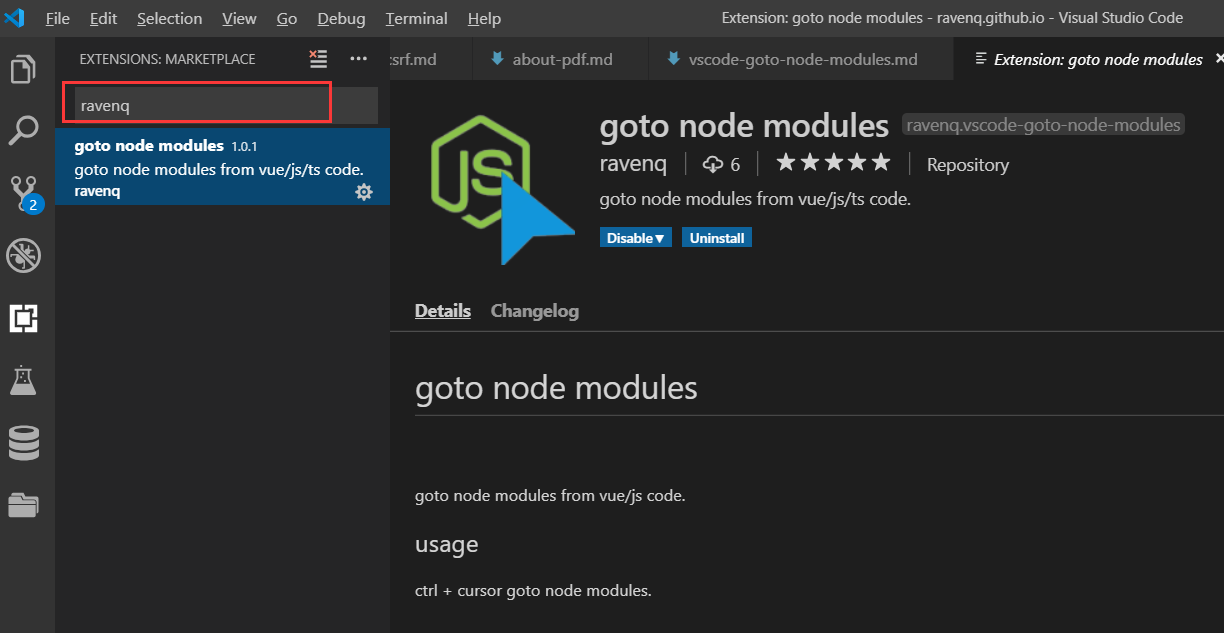Open the Disable dropdown arrow
1224x633 pixels.
tap(662, 237)
